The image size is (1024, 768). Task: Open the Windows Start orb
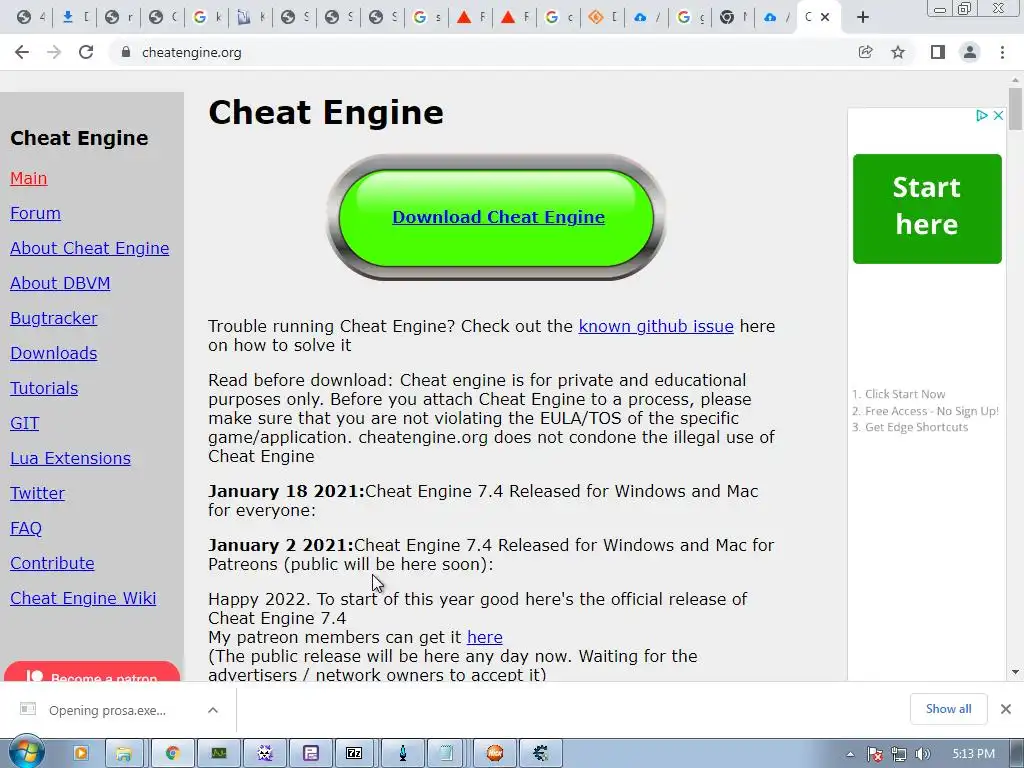[26, 752]
